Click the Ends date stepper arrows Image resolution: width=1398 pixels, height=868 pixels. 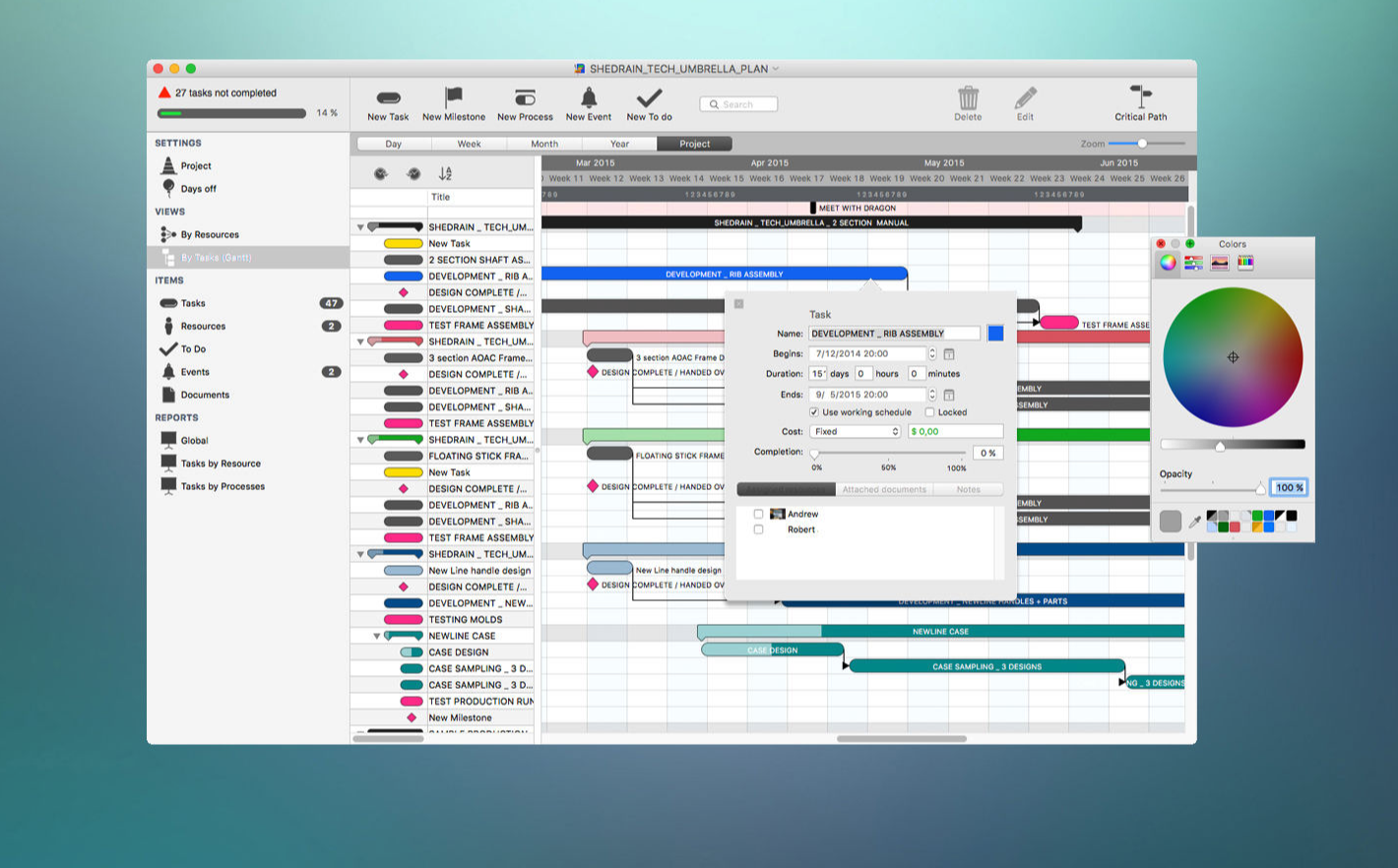tap(932, 395)
